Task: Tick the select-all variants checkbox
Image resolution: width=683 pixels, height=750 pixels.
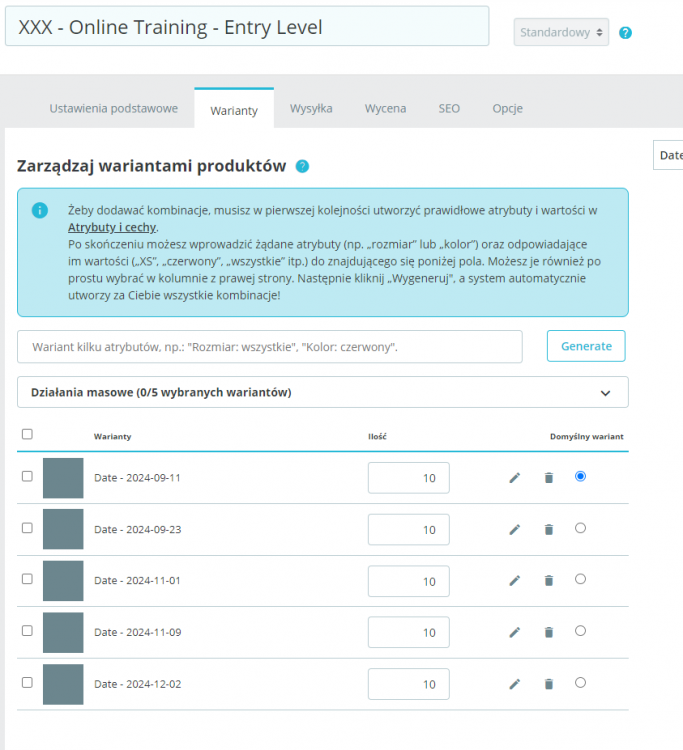Action: (x=27, y=434)
